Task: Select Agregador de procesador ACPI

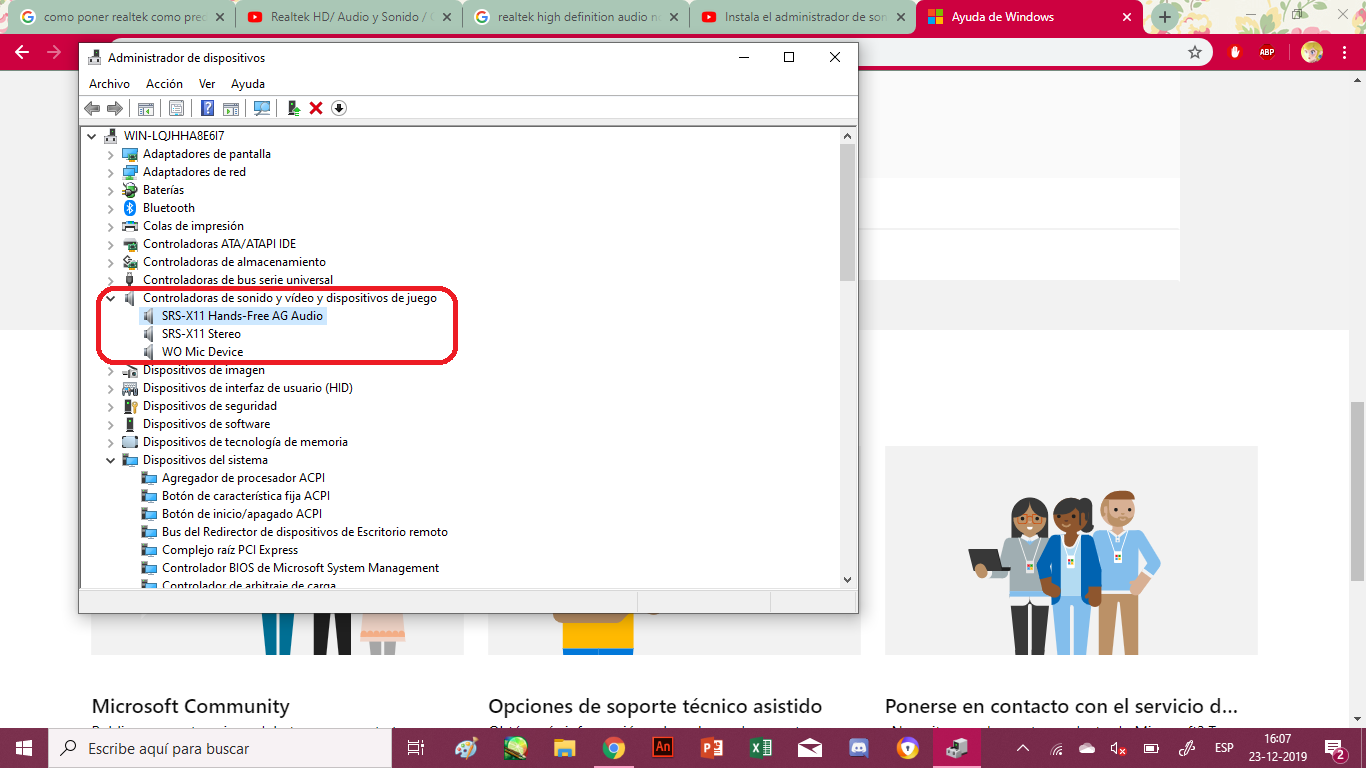Action: tap(243, 478)
